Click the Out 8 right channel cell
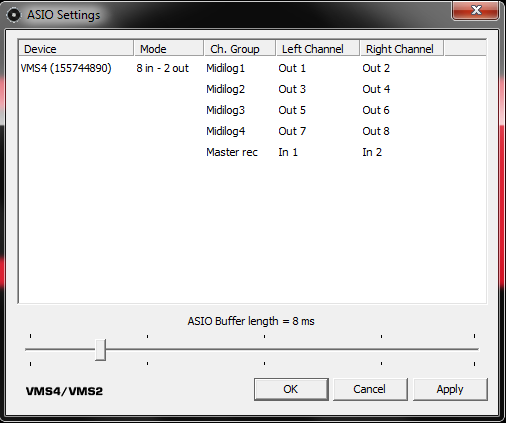Viewport: 506px width, 423px height. [376, 131]
